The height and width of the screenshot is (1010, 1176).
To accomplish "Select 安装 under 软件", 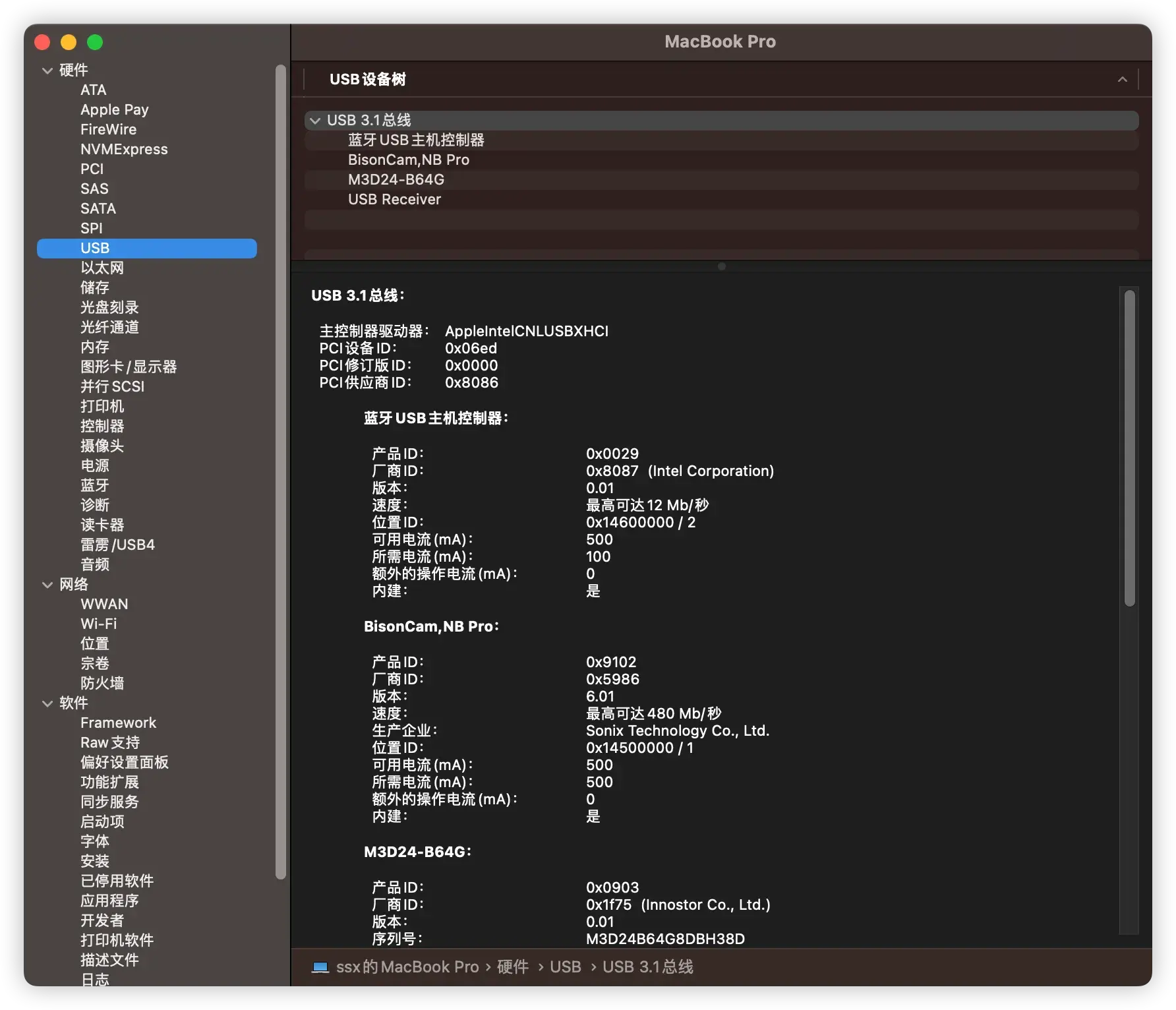I will [x=95, y=861].
